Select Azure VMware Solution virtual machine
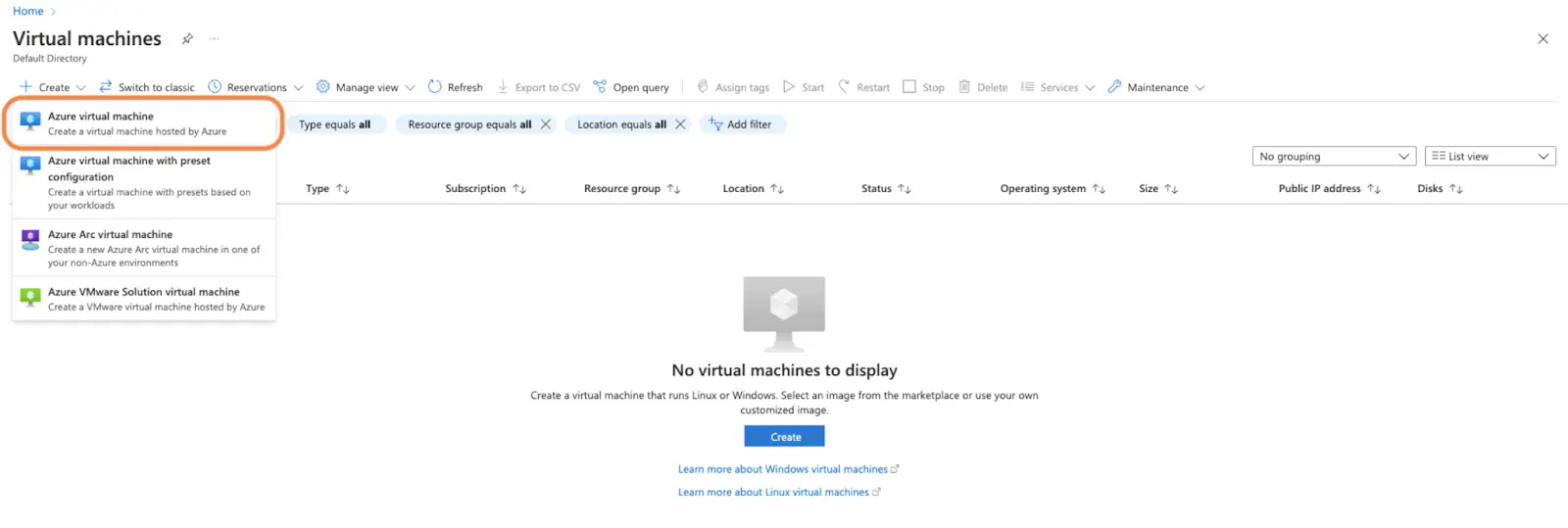The width and height of the screenshot is (1568, 528). [x=144, y=299]
